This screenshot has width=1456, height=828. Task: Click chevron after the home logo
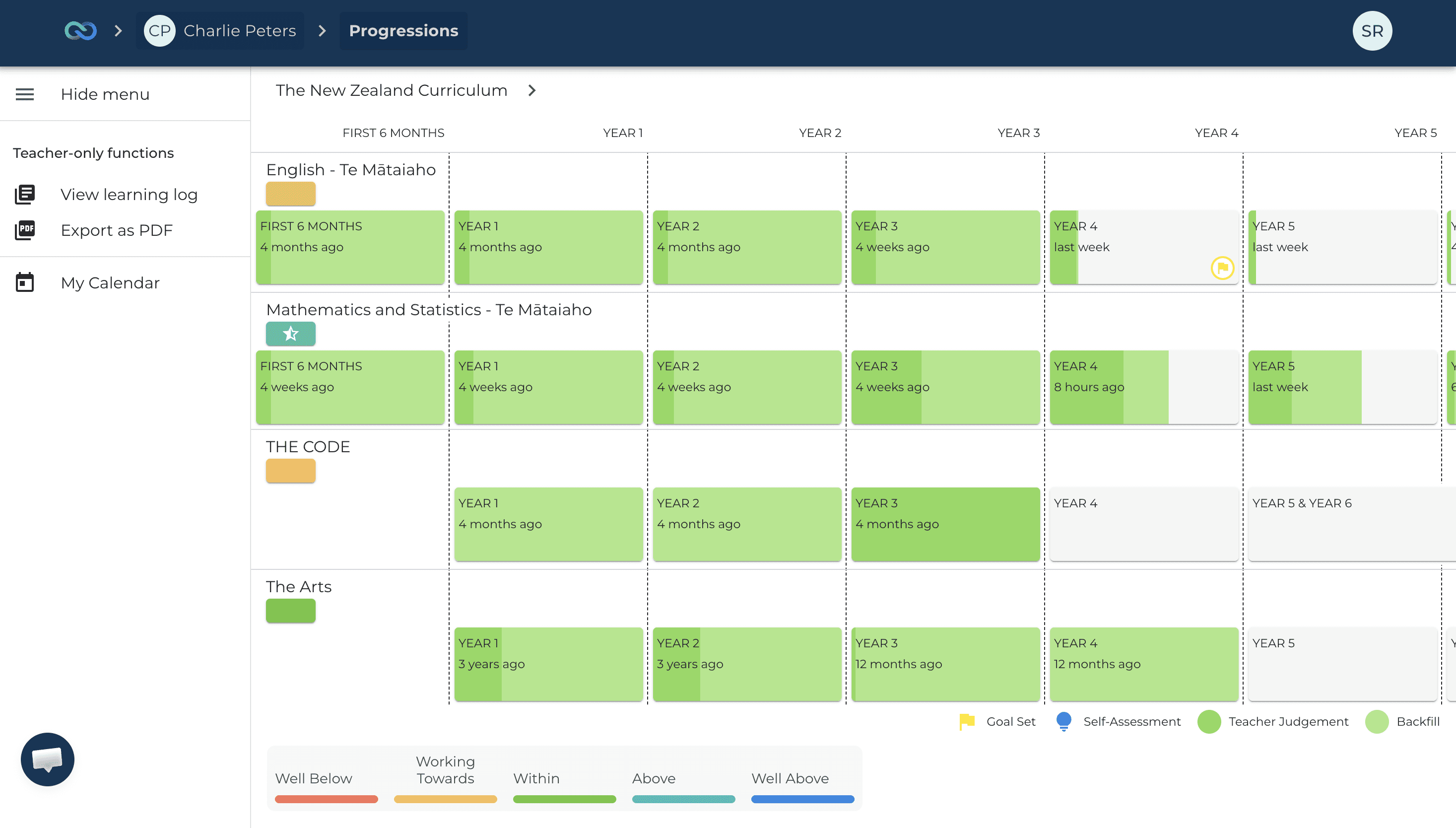pyautogui.click(x=118, y=31)
